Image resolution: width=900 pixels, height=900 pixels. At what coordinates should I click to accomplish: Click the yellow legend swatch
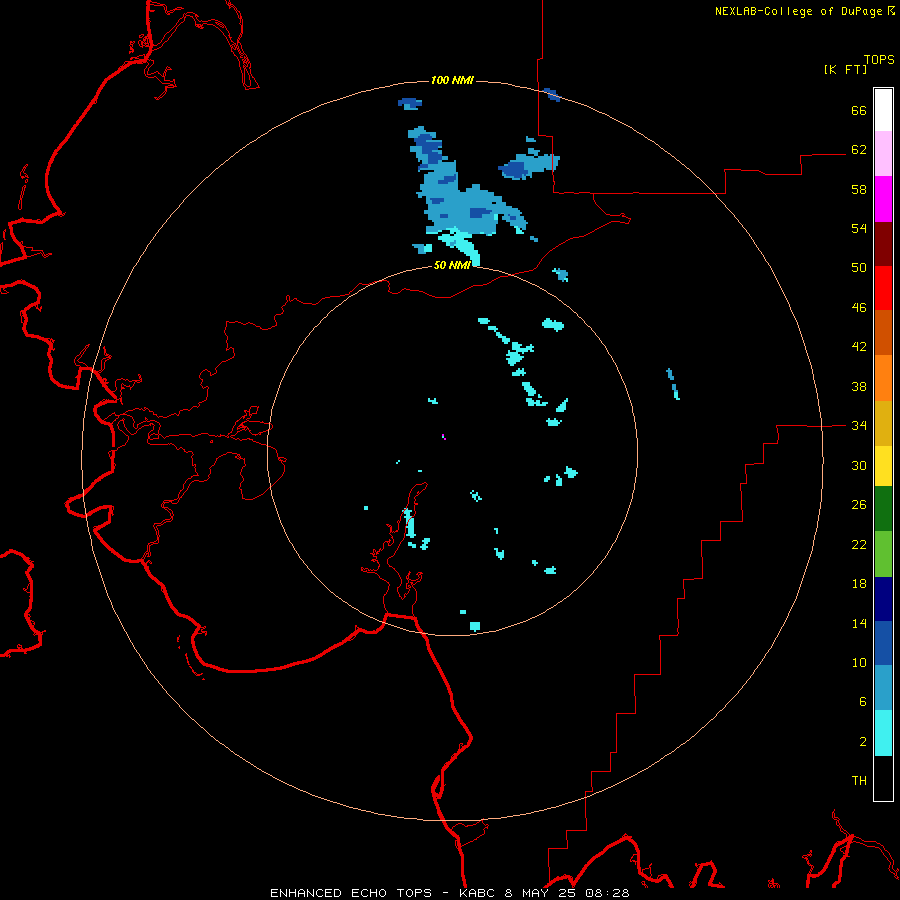(x=883, y=466)
